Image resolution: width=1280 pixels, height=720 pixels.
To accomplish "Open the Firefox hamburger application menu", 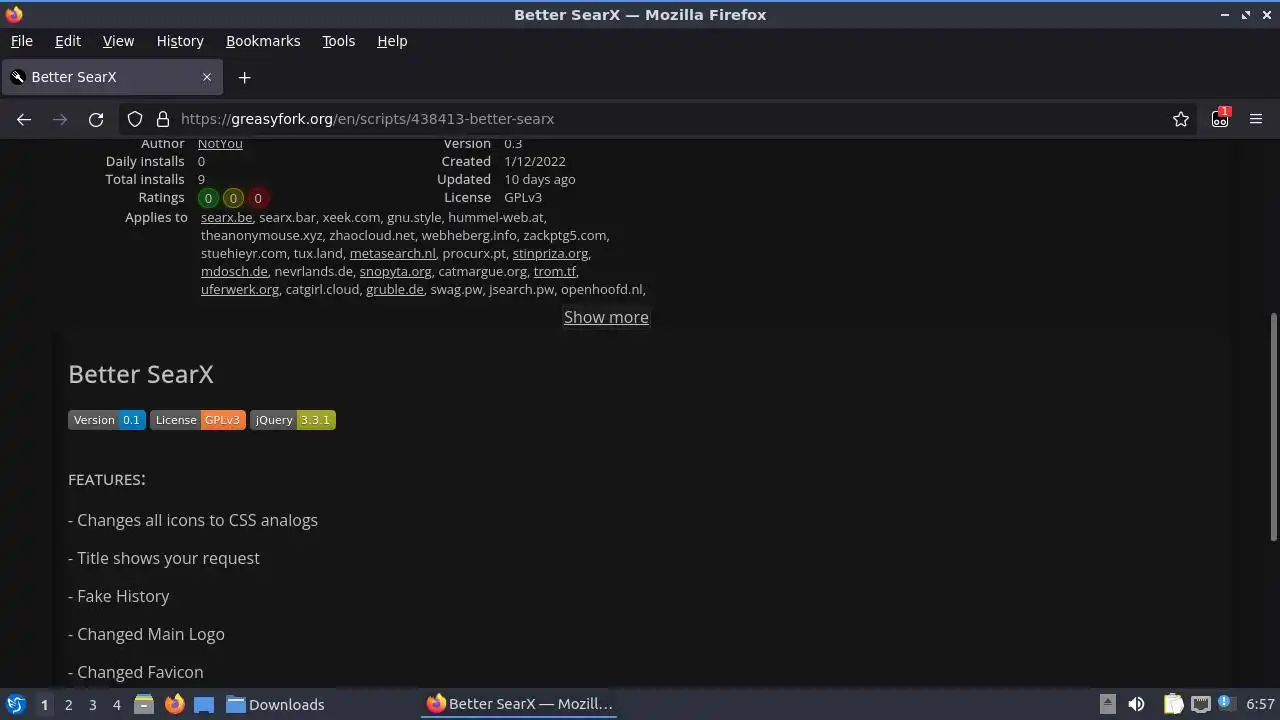I will click(x=1256, y=119).
